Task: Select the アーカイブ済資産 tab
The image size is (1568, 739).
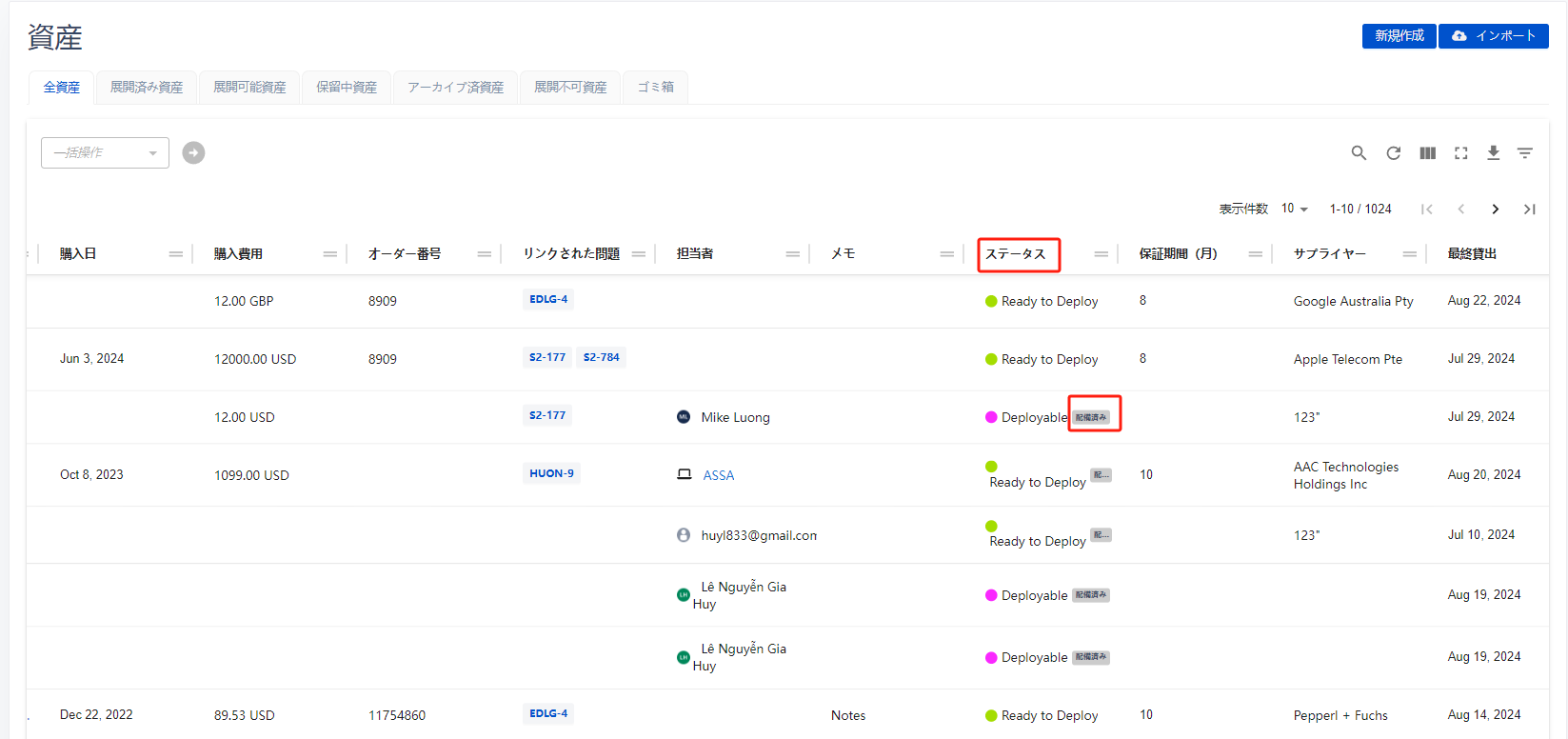Action: coord(455,88)
